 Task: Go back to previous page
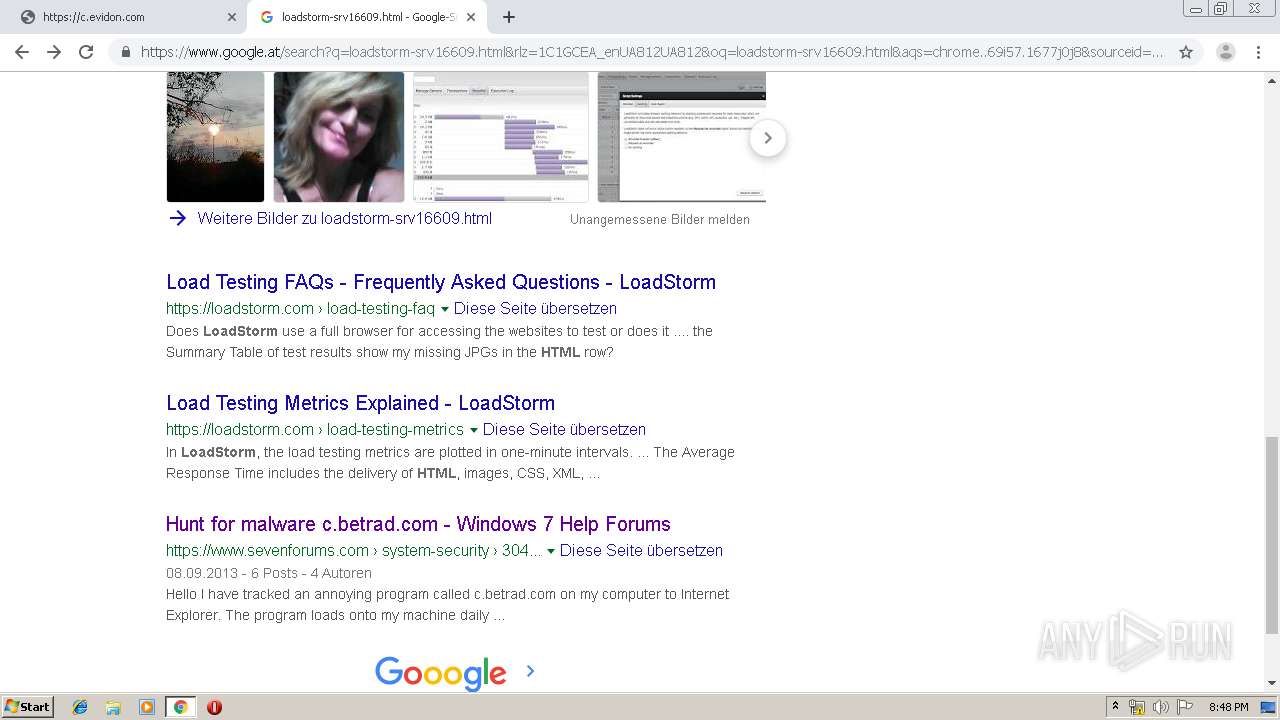(x=22, y=52)
